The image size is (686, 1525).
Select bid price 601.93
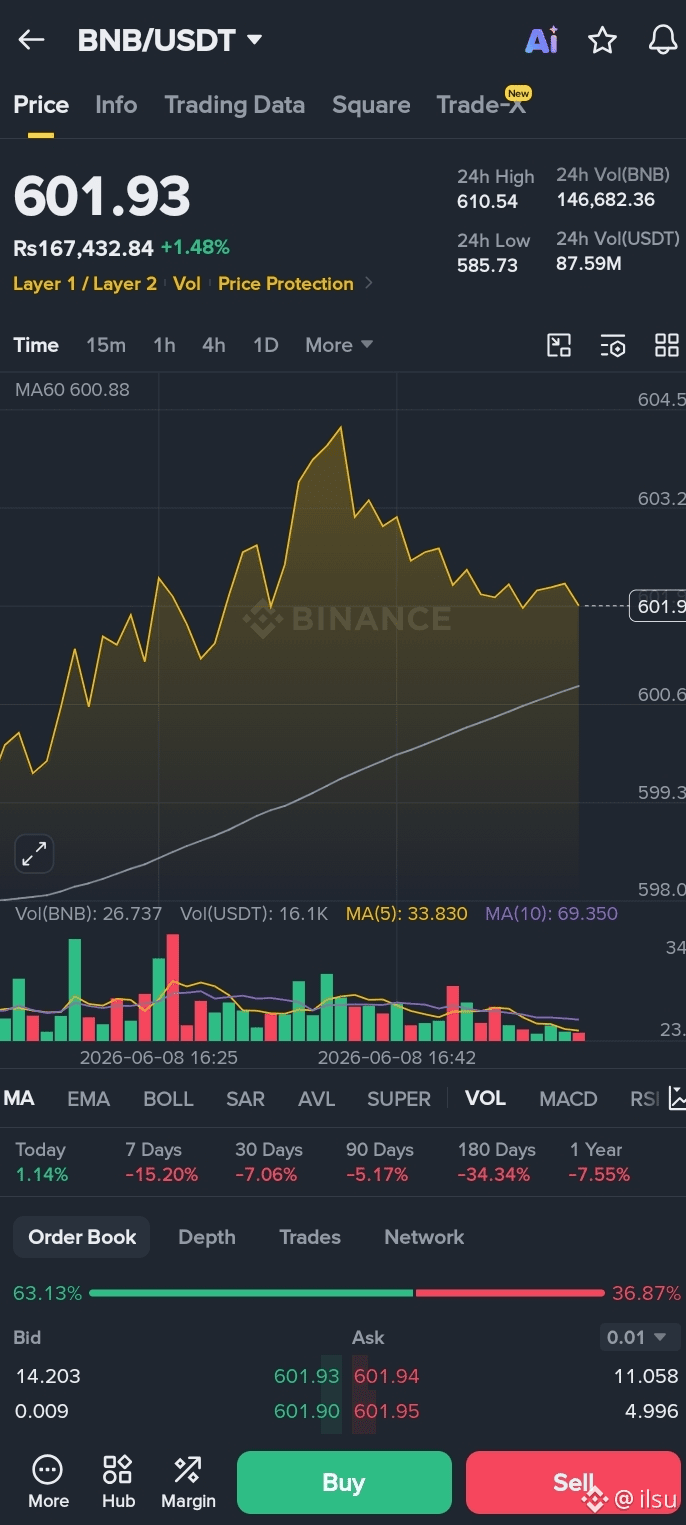click(307, 1376)
